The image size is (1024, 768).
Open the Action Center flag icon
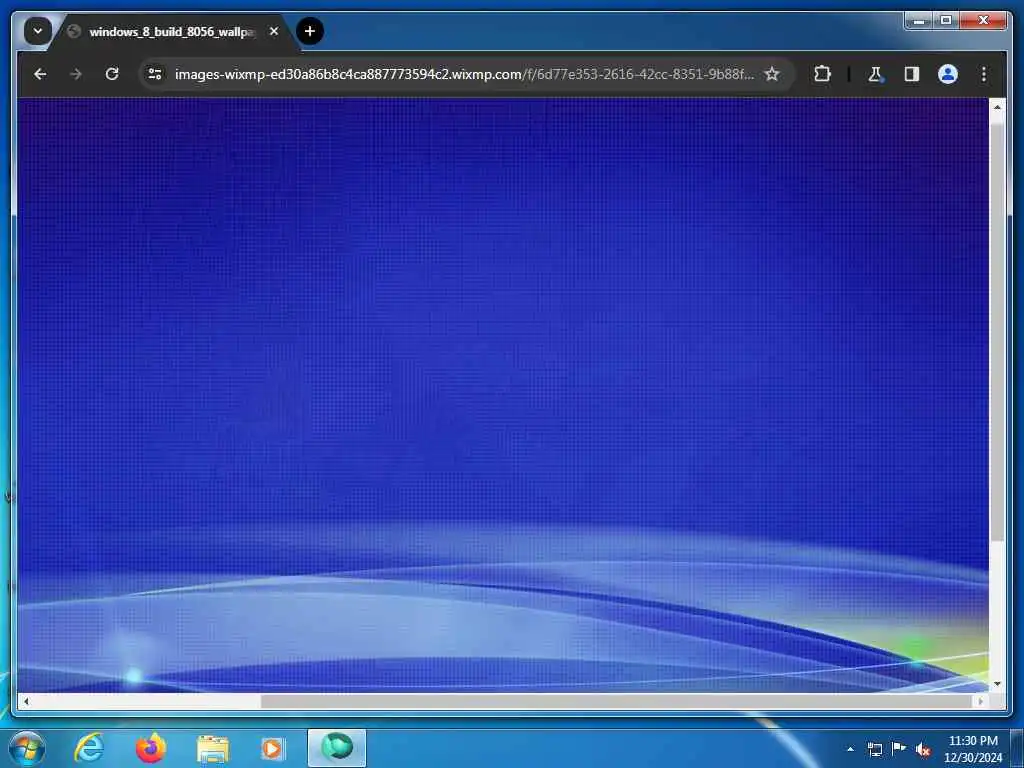tap(899, 749)
